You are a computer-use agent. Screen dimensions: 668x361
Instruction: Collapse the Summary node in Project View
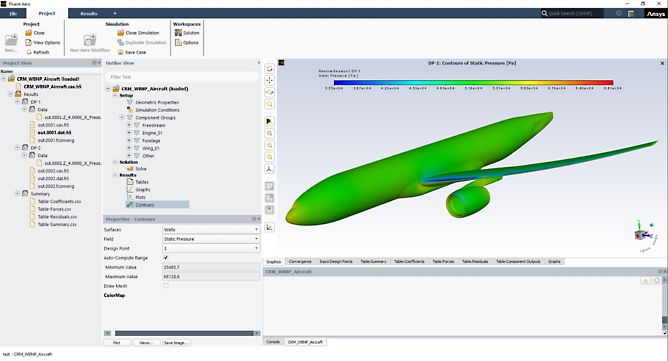click(x=17, y=193)
